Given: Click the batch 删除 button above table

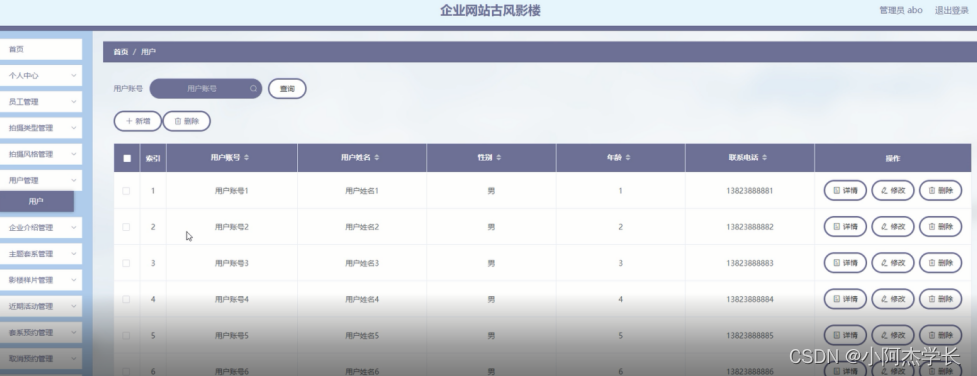Looking at the screenshot, I should pos(186,122).
